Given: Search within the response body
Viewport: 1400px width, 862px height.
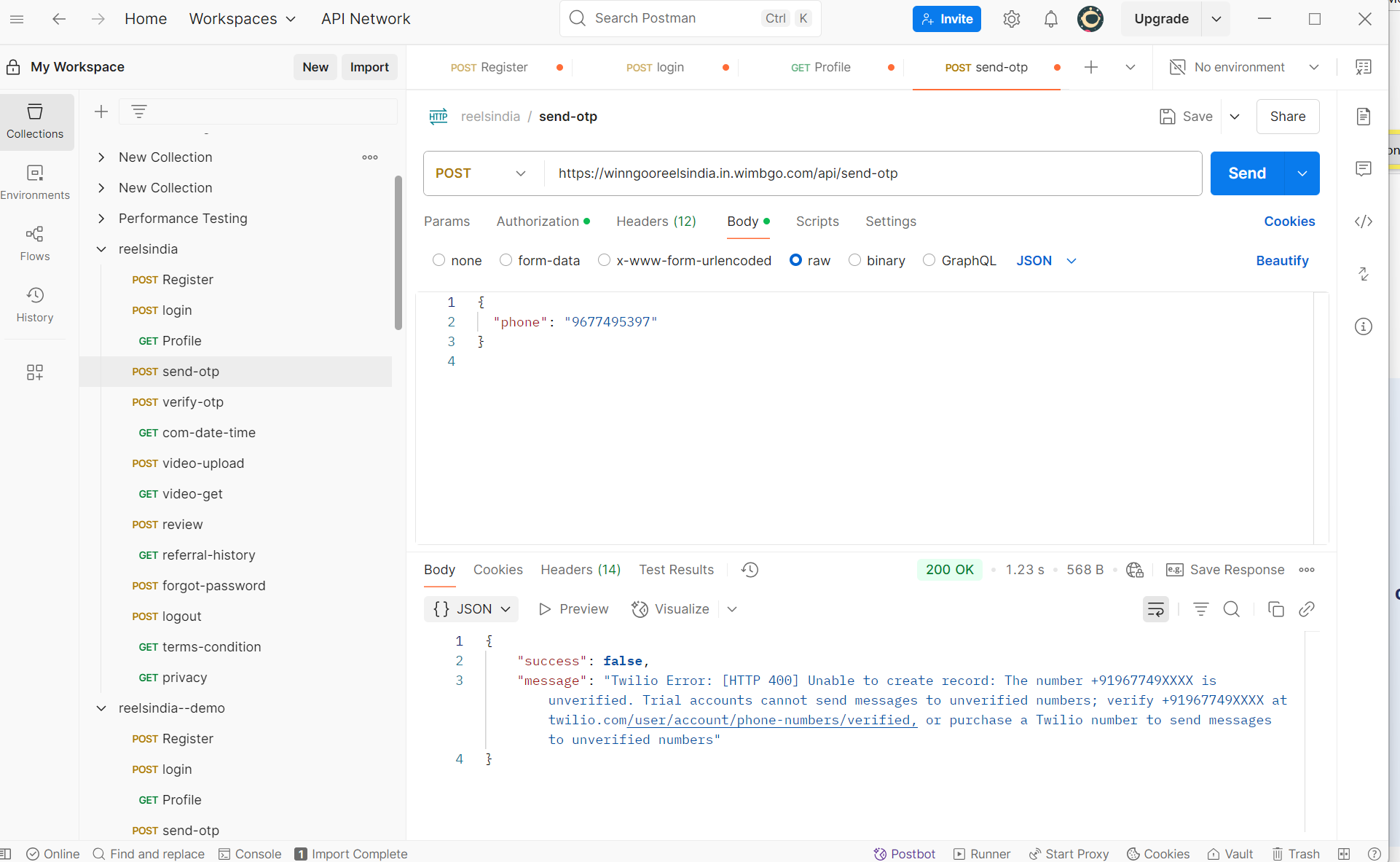Looking at the screenshot, I should click(1231, 609).
